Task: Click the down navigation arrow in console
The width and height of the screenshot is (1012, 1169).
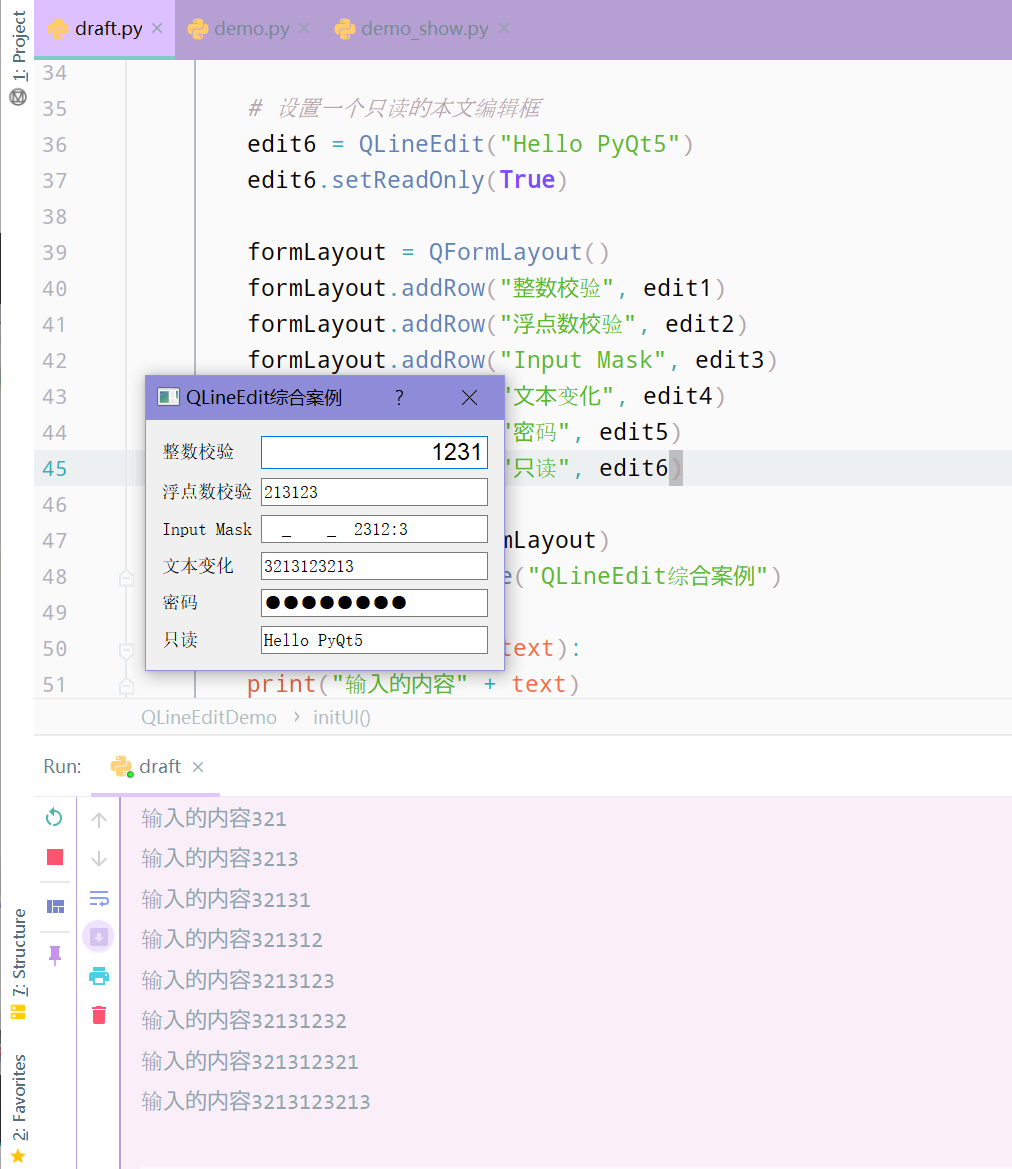Action: (x=97, y=857)
